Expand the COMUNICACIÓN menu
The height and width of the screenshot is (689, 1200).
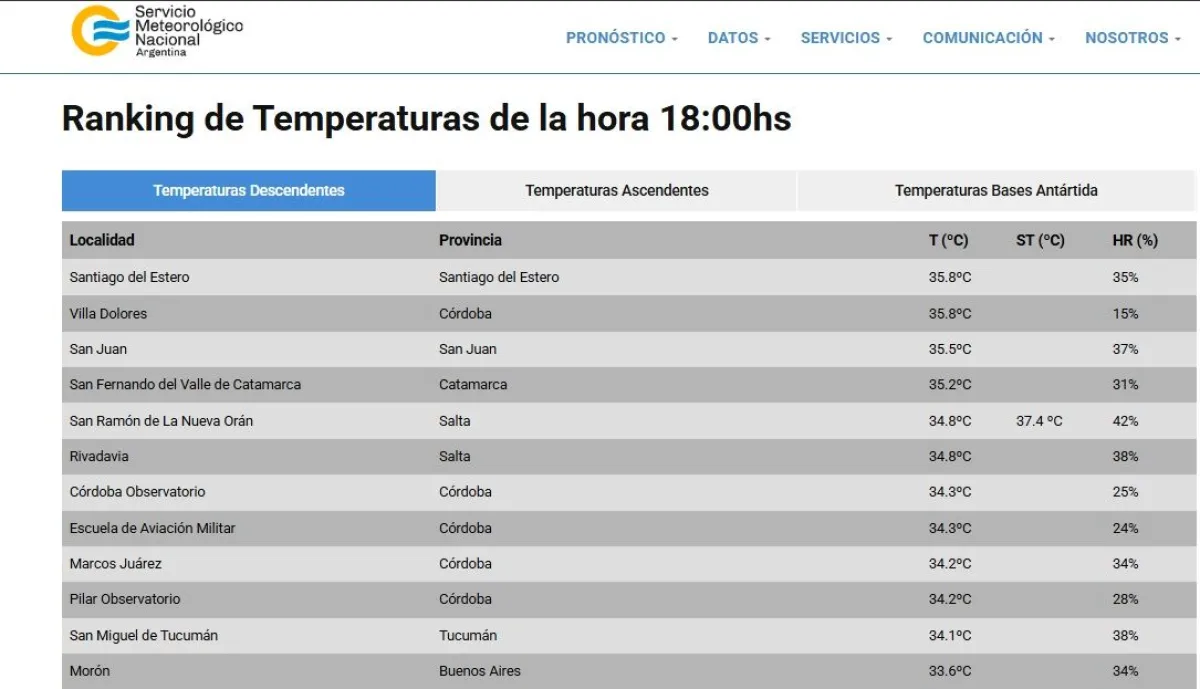click(x=988, y=38)
